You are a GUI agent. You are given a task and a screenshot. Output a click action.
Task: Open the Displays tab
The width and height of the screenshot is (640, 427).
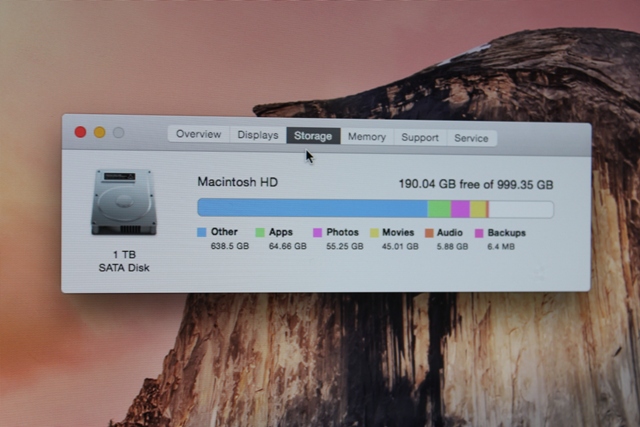click(x=258, y=135)
